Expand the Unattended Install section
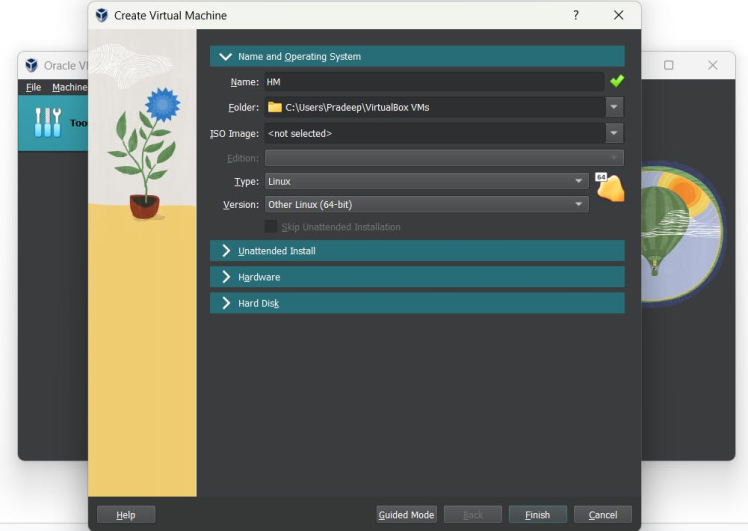This screenshot has width=748, height=531. point(417,251)
